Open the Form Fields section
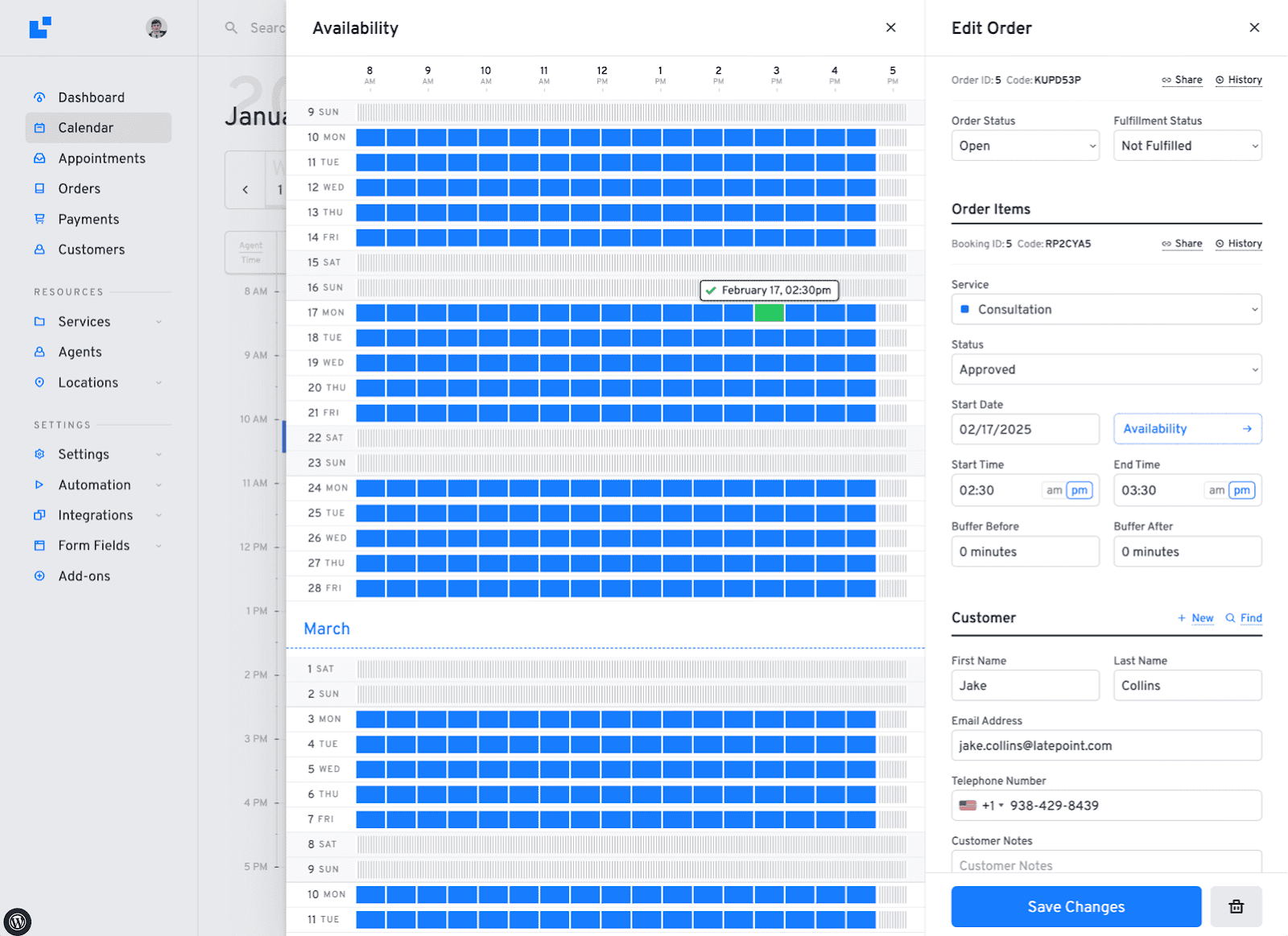 94,545
